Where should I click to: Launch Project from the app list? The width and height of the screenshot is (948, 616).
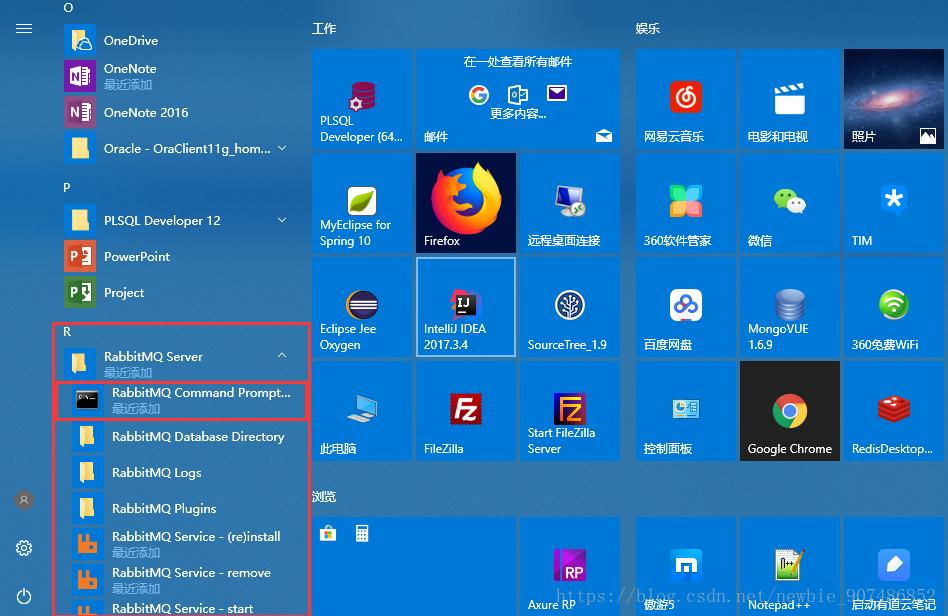(180, 293)
